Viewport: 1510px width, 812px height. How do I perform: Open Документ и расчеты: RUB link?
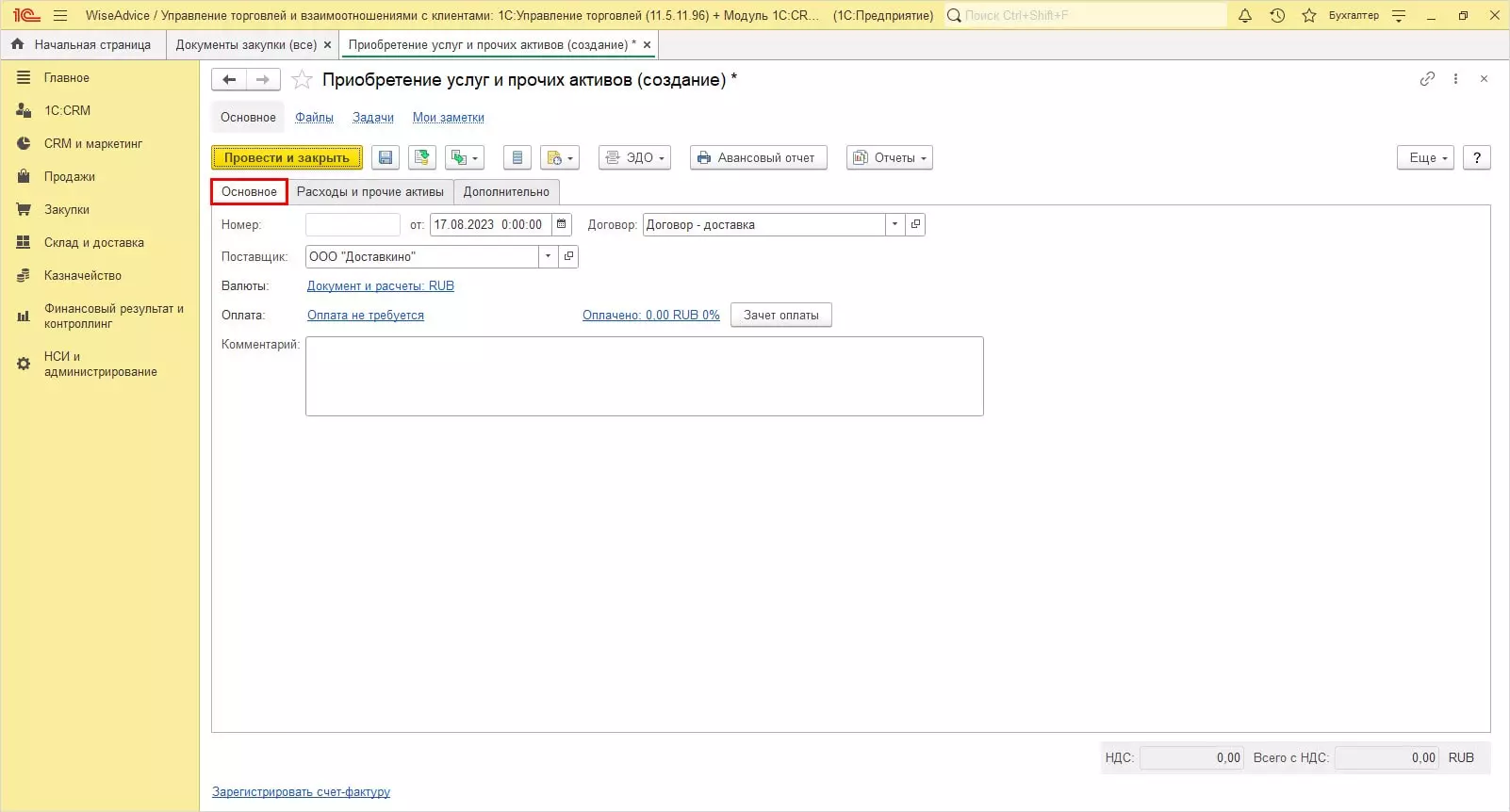(x=381, y=285)
